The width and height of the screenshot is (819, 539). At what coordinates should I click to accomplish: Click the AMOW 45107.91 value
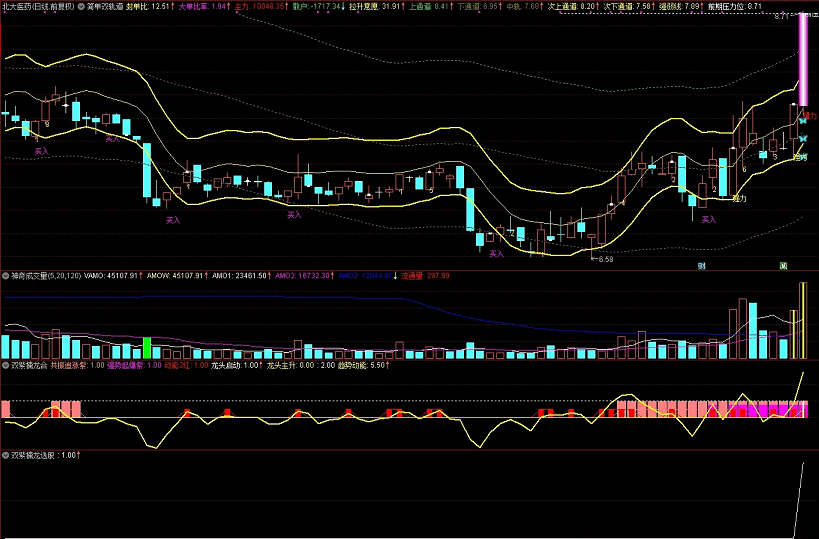click(177, 276)
